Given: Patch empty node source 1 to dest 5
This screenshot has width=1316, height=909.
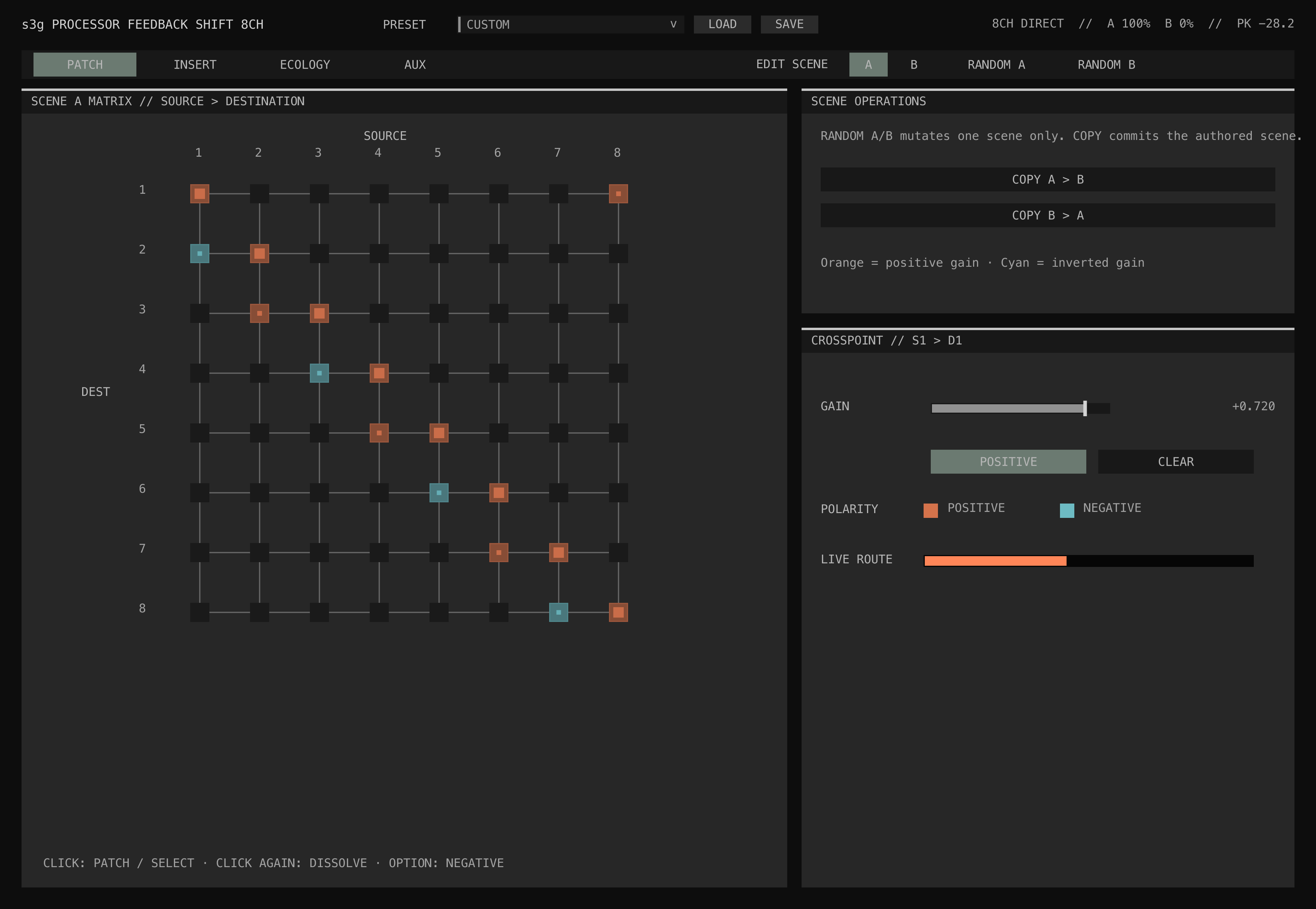Looking at the screenshot, I should (x=199, y=433).
